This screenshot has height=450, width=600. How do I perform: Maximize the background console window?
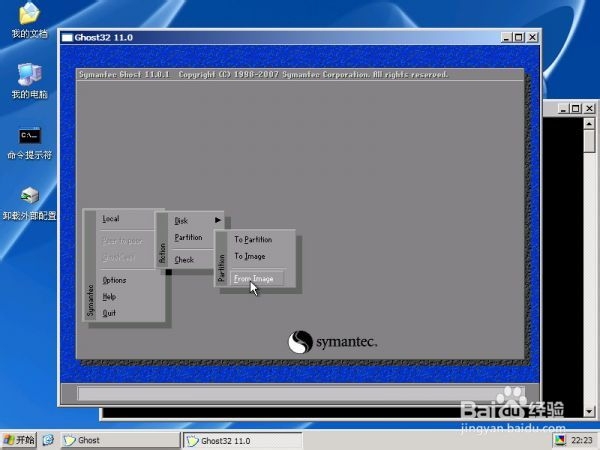coord(576,109)
